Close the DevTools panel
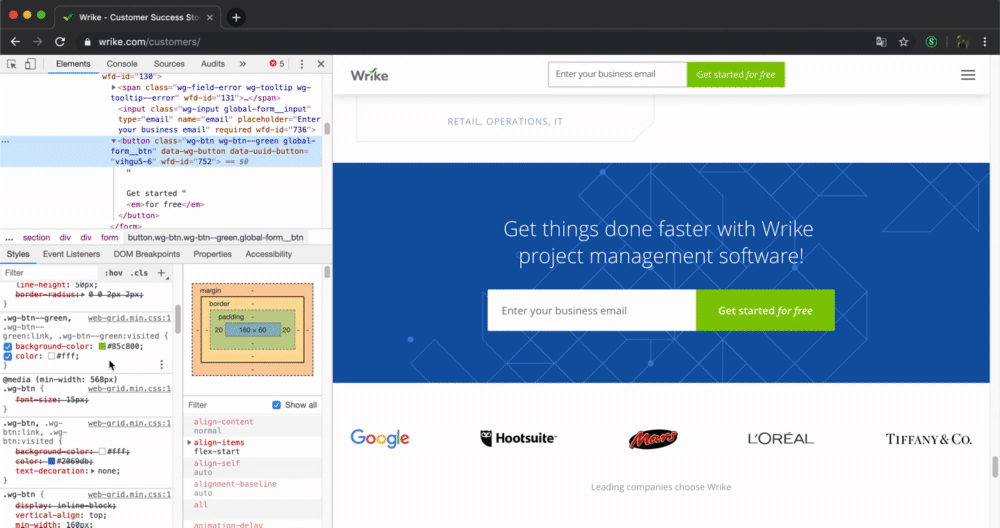Viewport: 1000px width, 528px height. pyautogui.click(x=321, y=64)
